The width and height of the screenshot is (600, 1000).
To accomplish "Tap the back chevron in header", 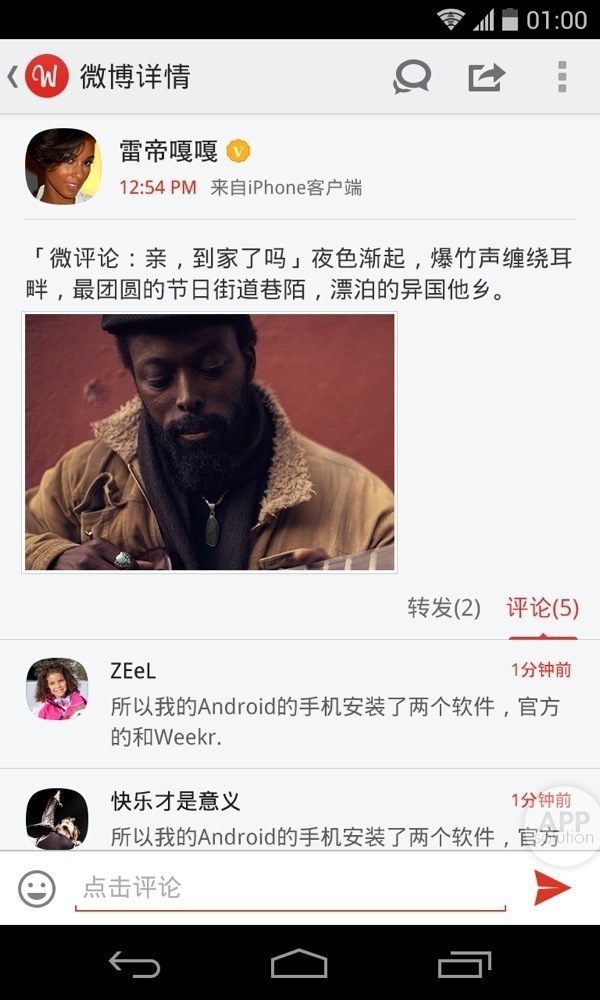I will pos(13,77).
